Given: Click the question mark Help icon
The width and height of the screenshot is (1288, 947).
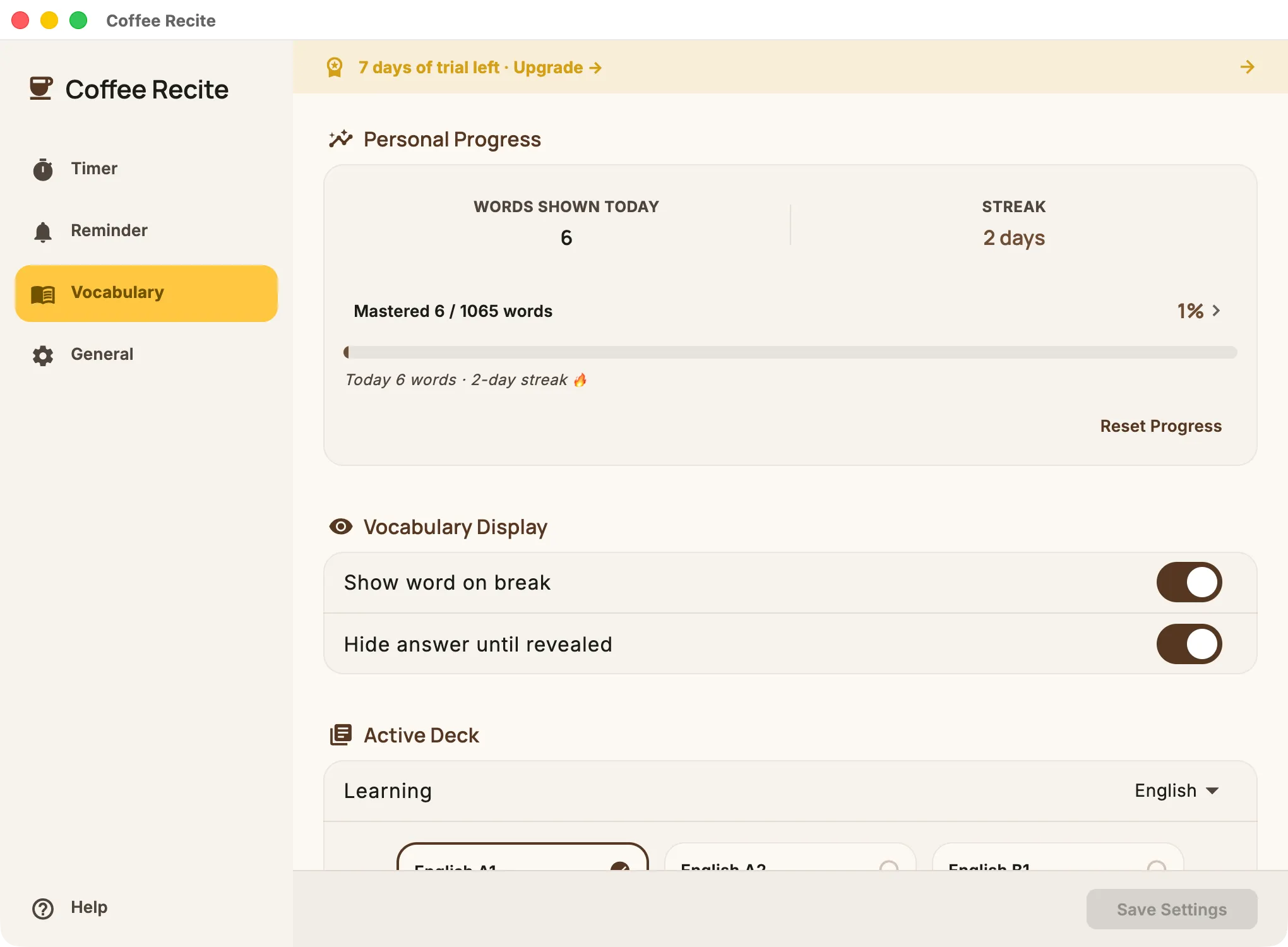Looking at the screenshot, I should [x=43, y=908].
